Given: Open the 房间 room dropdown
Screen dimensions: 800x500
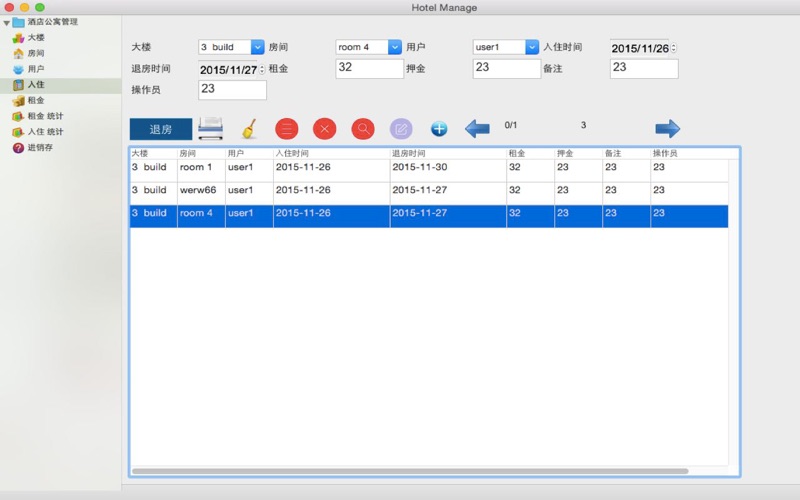Looking at the screenshot, I should [395, 47].
